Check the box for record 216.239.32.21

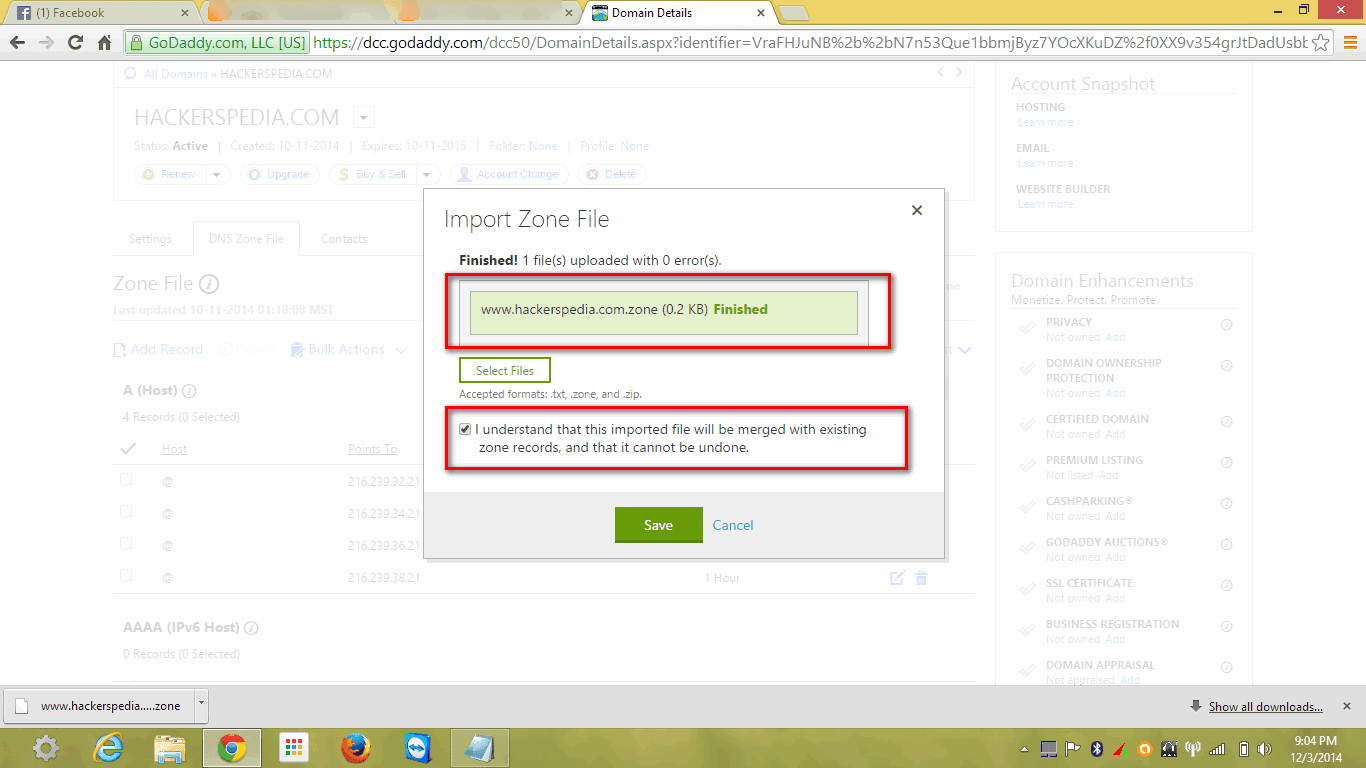click(x=126, y=480)
